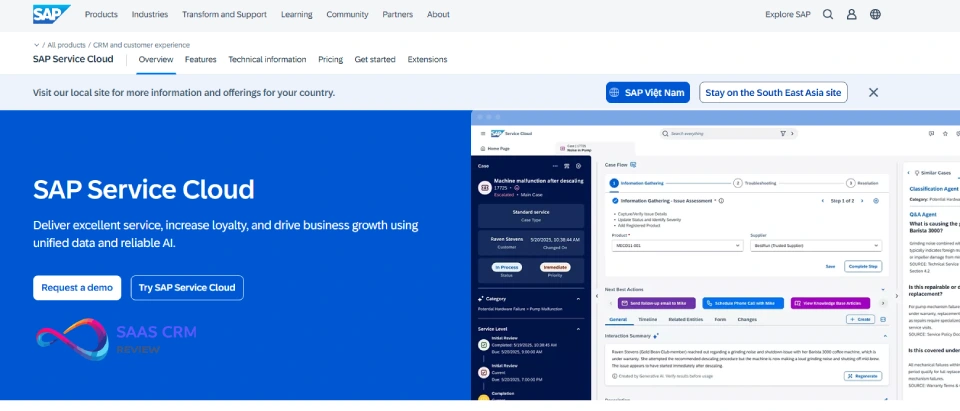Open the Community menu item
This screenshot has width=960, height=411.
click(x=347, y=15)
